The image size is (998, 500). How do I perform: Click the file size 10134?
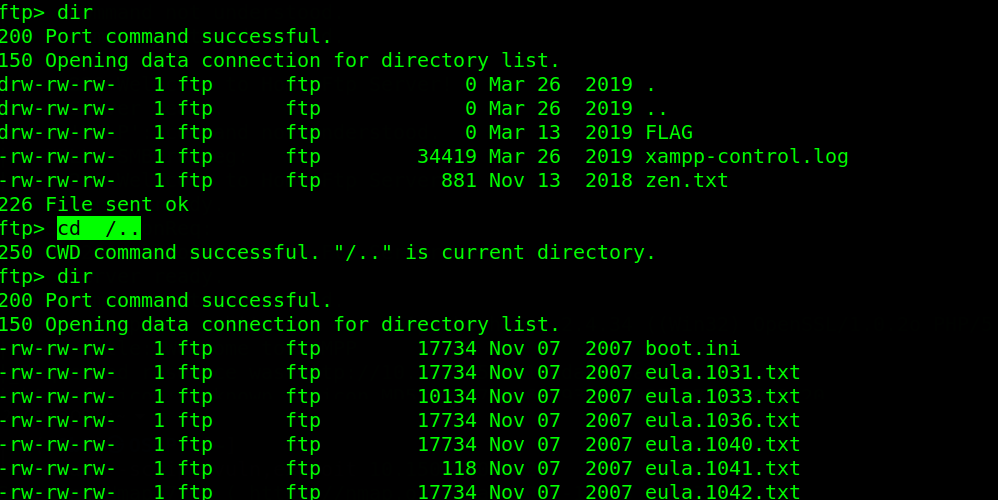(447, 396)
